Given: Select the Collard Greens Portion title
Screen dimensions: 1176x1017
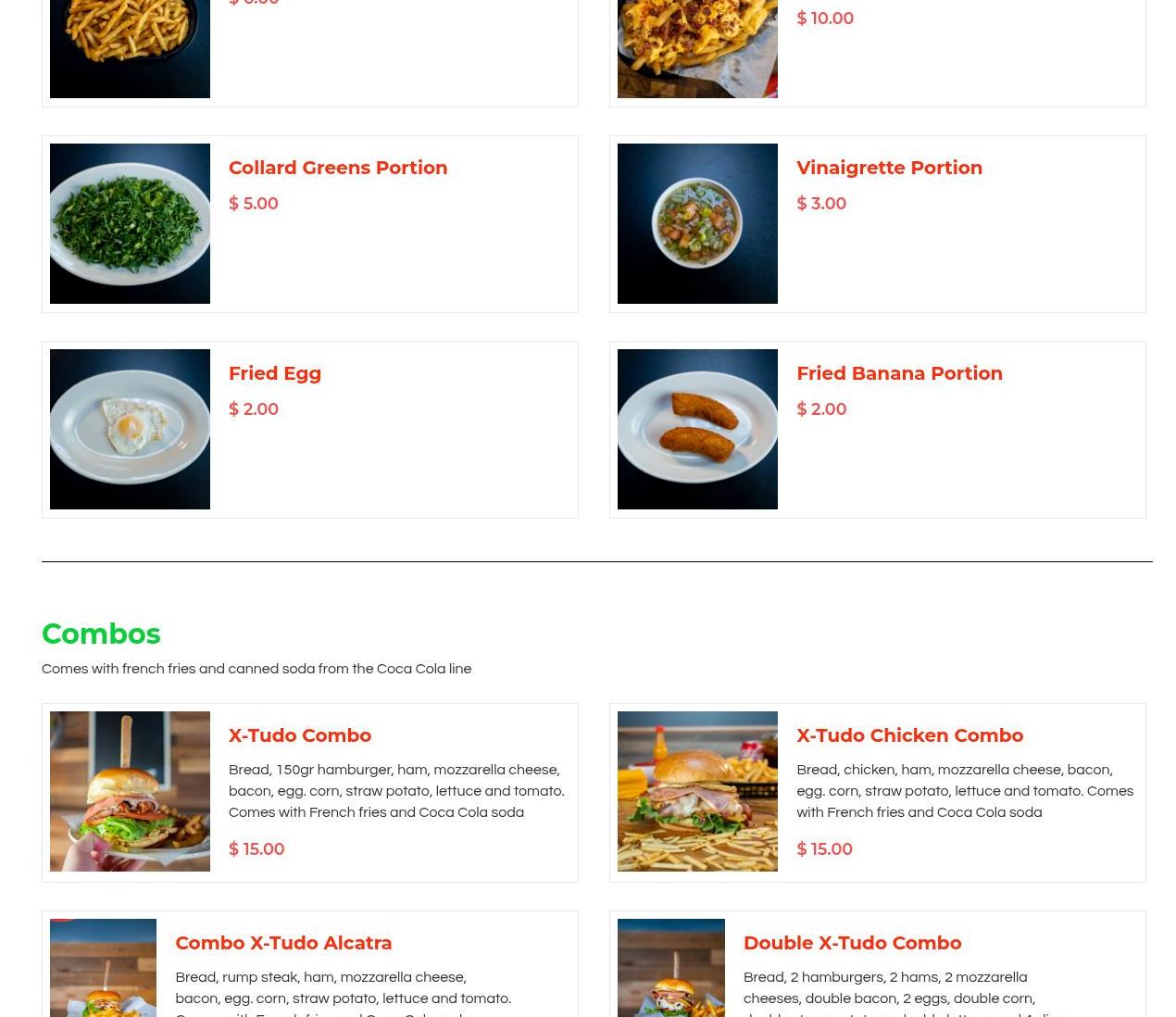Looking at the screenshot, I should coord(338,168).
